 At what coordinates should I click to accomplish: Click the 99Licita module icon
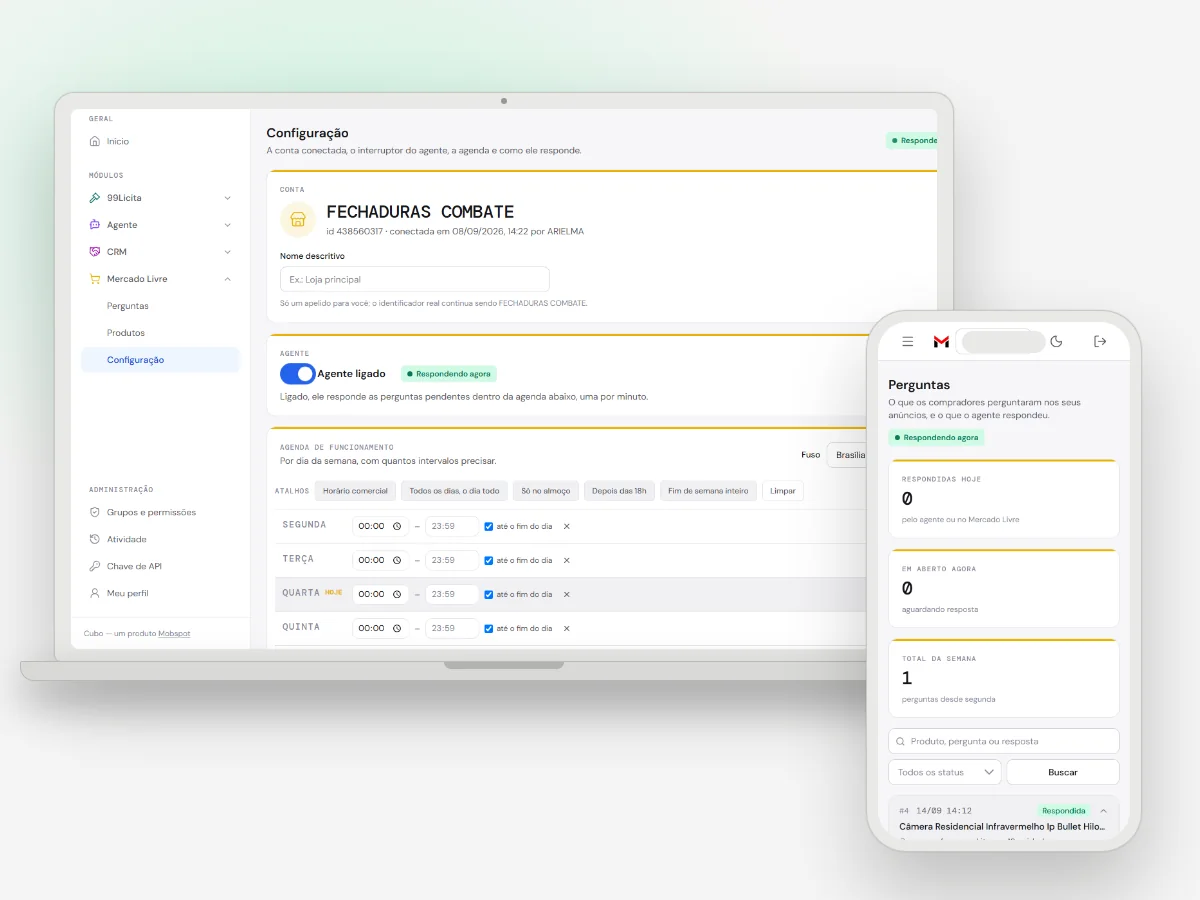tap(95, 198)
